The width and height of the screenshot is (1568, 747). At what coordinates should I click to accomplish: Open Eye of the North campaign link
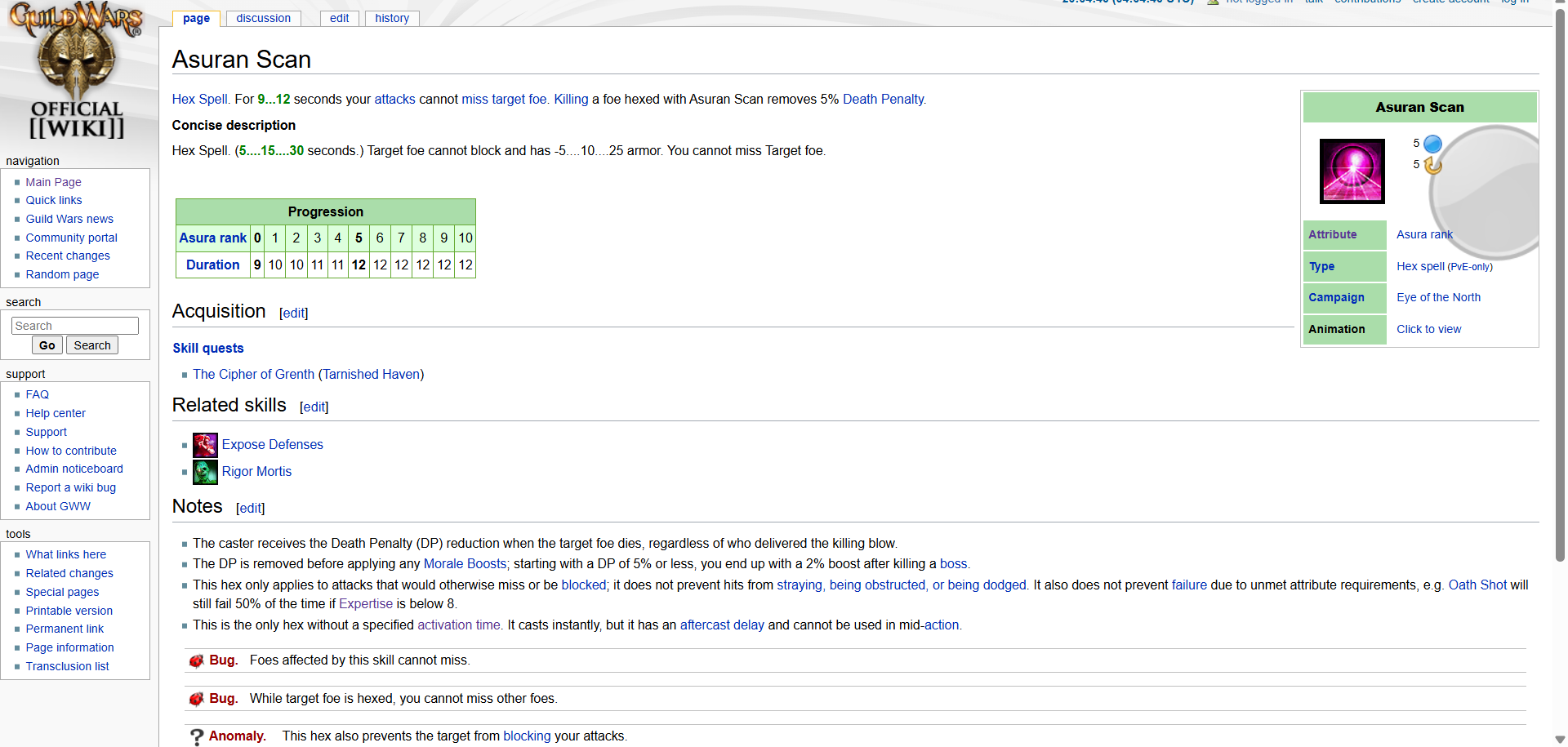tap(1438, 297)
